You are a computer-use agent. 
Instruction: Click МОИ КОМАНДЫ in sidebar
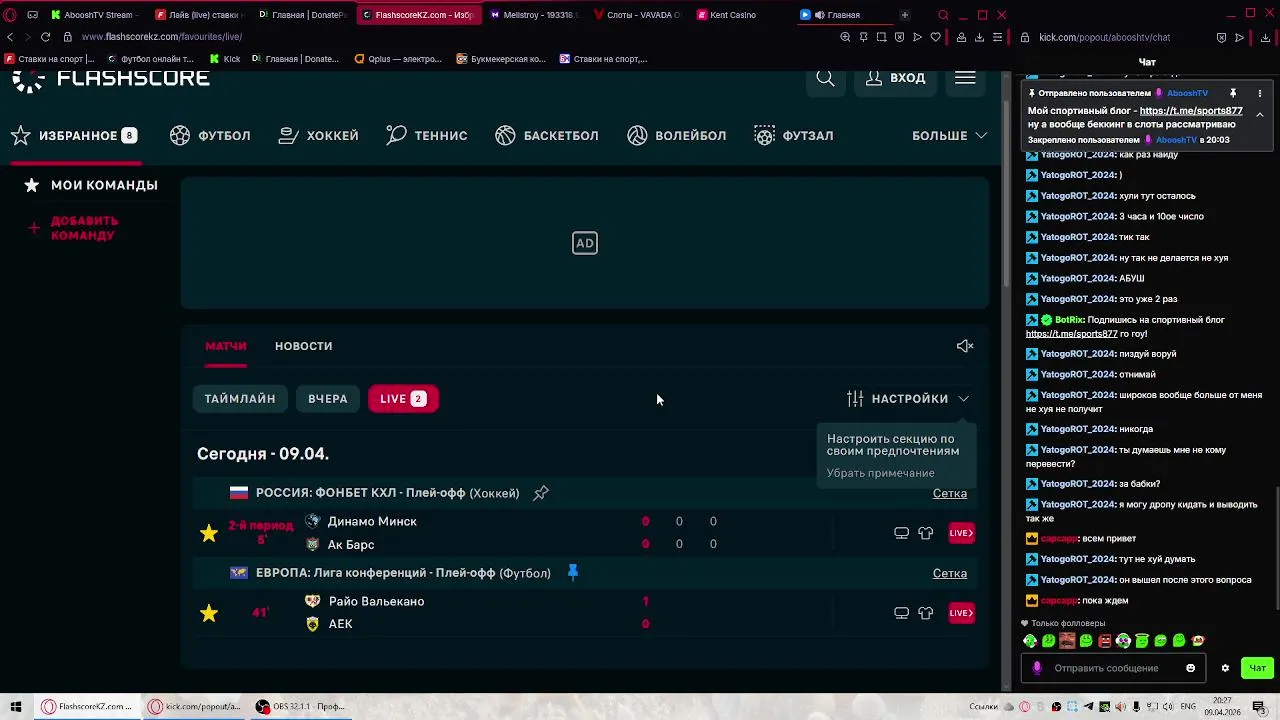pyautogui.click(x=91, y=185)
